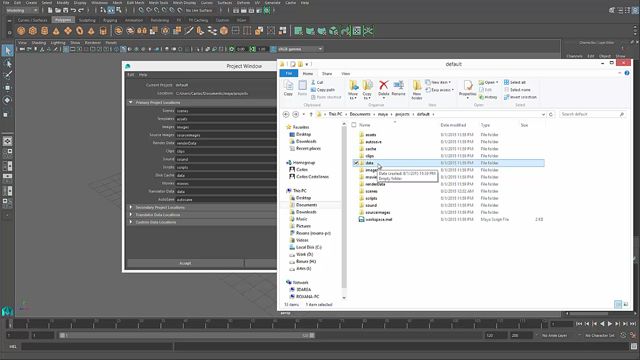Click the Rename icon in Explorer ribbon
640x360 pixels.
pyautogui.click(x=398, y=85)
